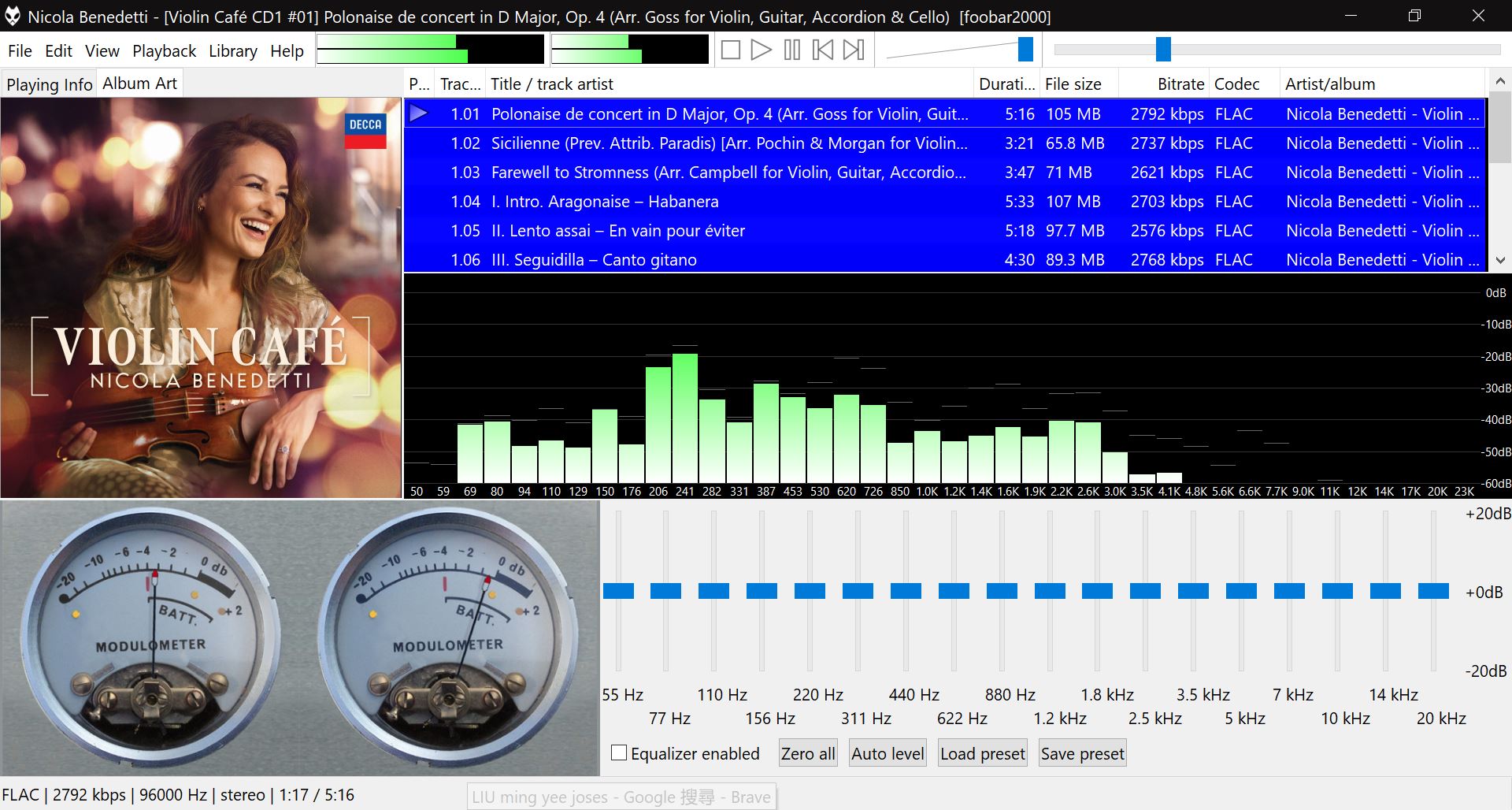Click the 622 Hz equalizer band slider
The width and height of the screenshot is (1512, 810).
954,591
